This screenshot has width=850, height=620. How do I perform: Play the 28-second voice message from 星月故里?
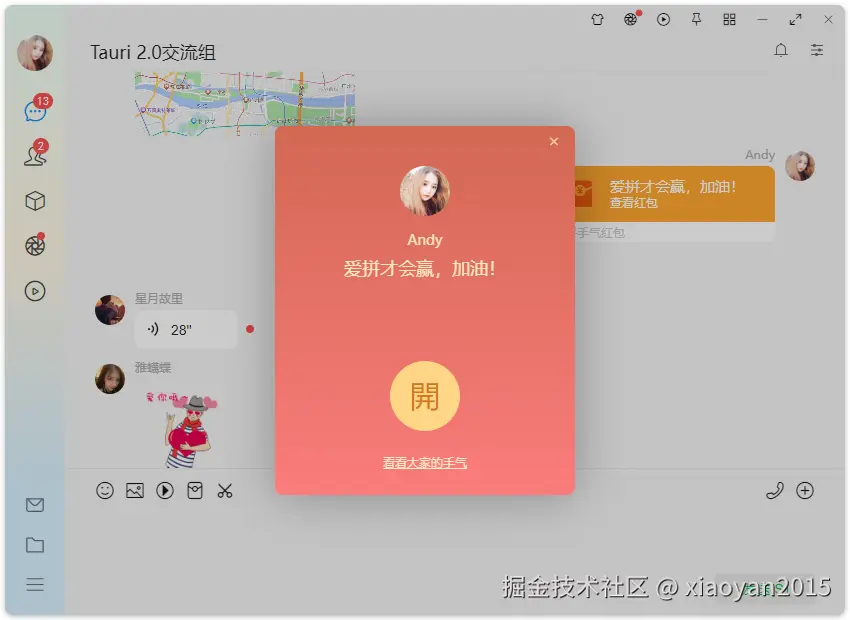pyautogui.click(x=185, y=329)
